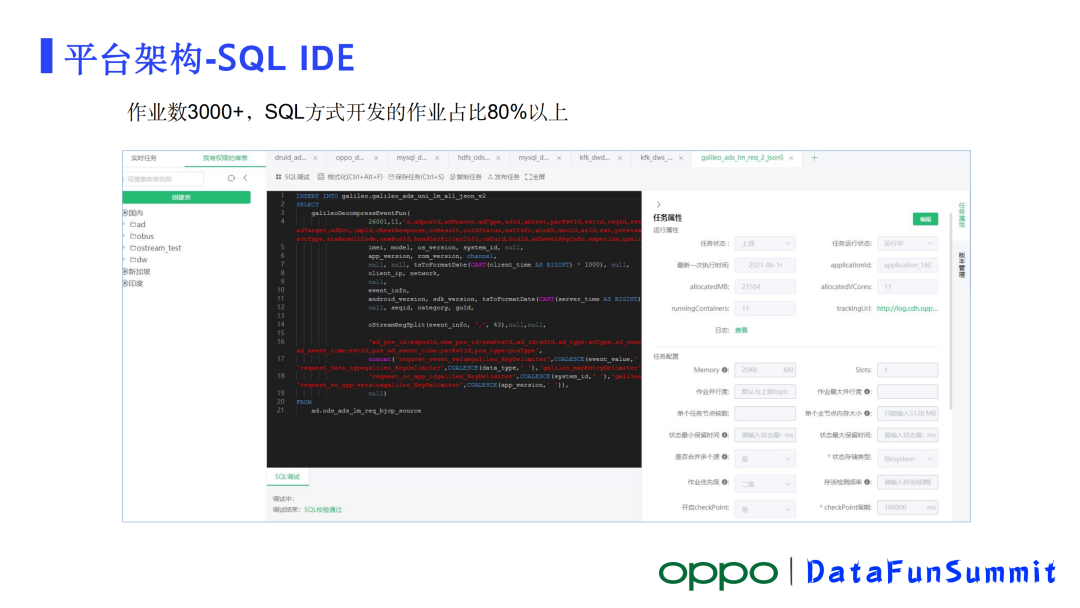
Task: Open the 是否合并多个源 dropdown
Action: pyautogui.click(x=765, y=459)
